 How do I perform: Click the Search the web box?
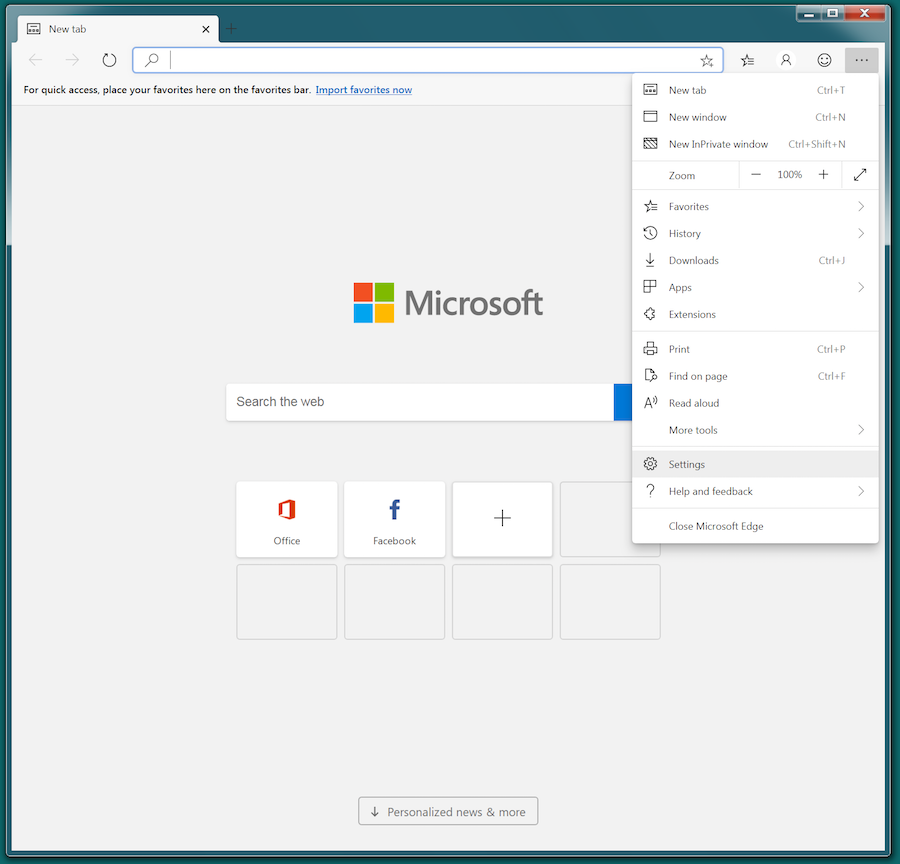point(420,402)
